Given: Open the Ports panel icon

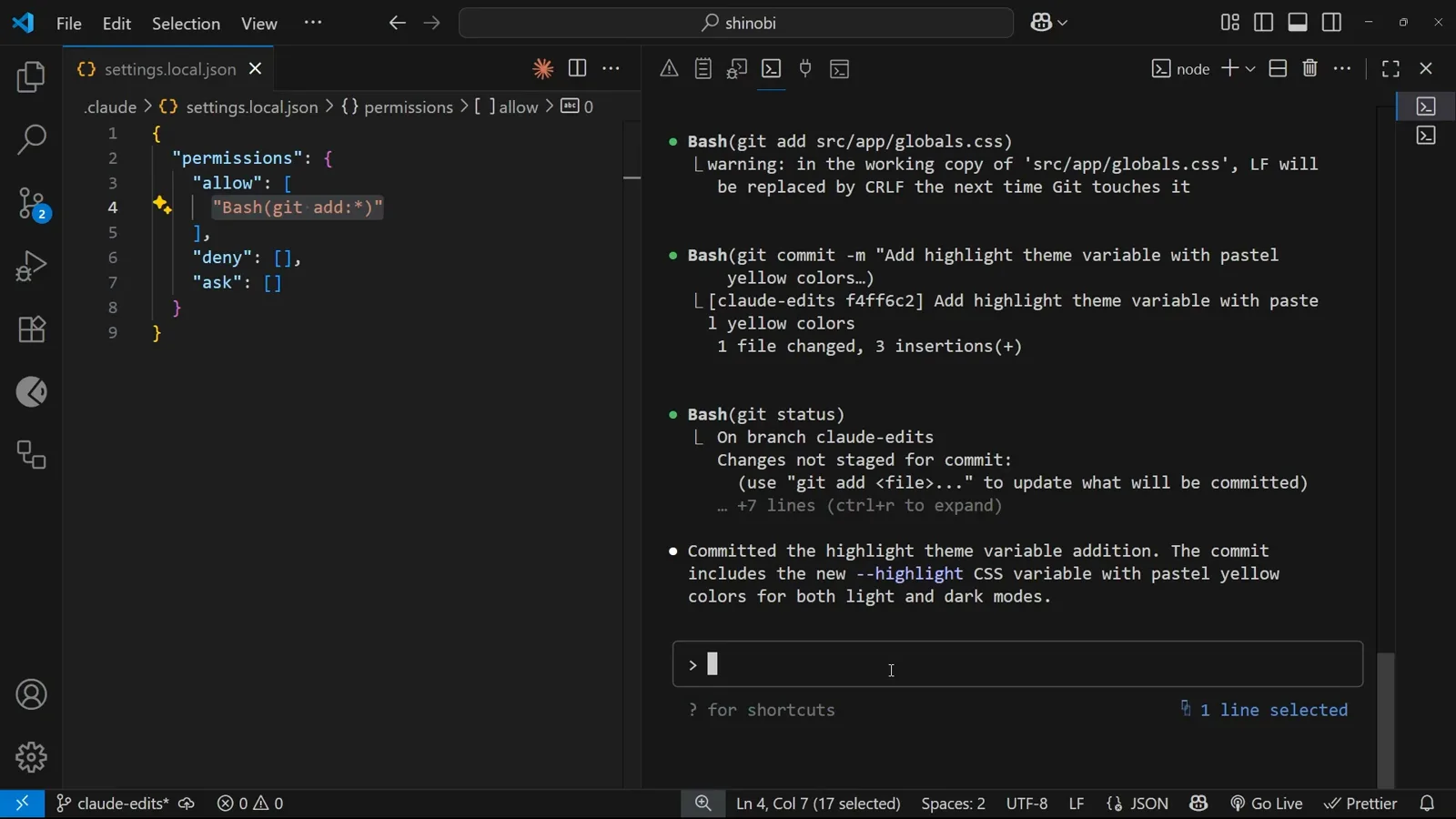Looking at the screenshot, I should click(805, 69).
